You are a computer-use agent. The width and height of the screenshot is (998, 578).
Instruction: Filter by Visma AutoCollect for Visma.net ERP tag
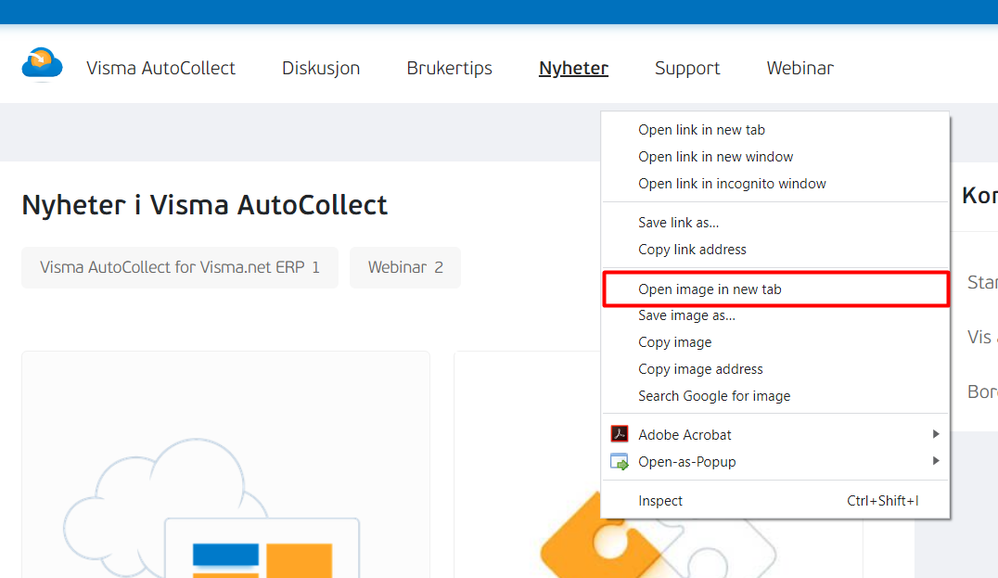tap(179, 267)
